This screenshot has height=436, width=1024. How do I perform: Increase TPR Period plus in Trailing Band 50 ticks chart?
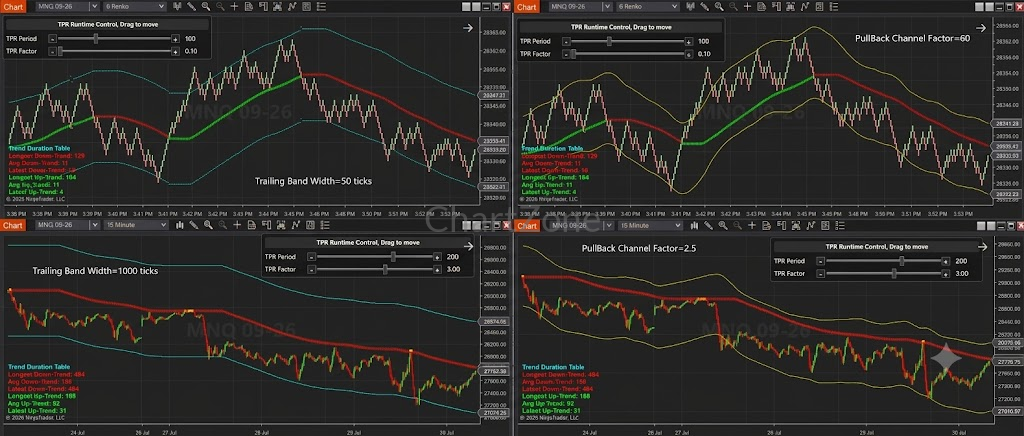(x=175, y=39)
